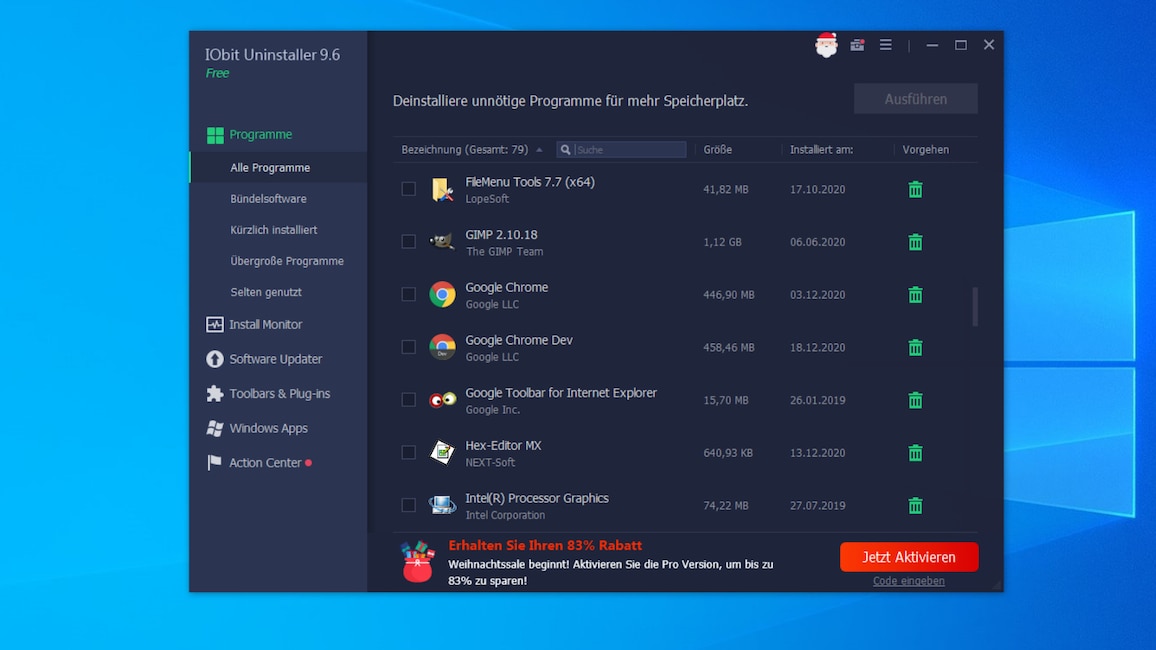1156x650 pixels.
Task: Select the Hex-Editor MX checkbox
Action: [x=408, y=452]
